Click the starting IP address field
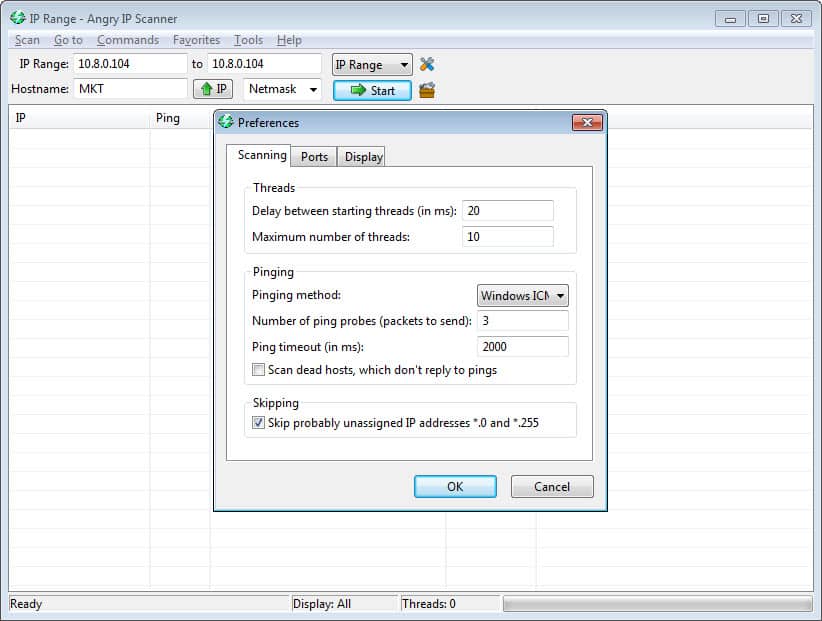This screenshot has height=621, width=822. pos(131,64)
